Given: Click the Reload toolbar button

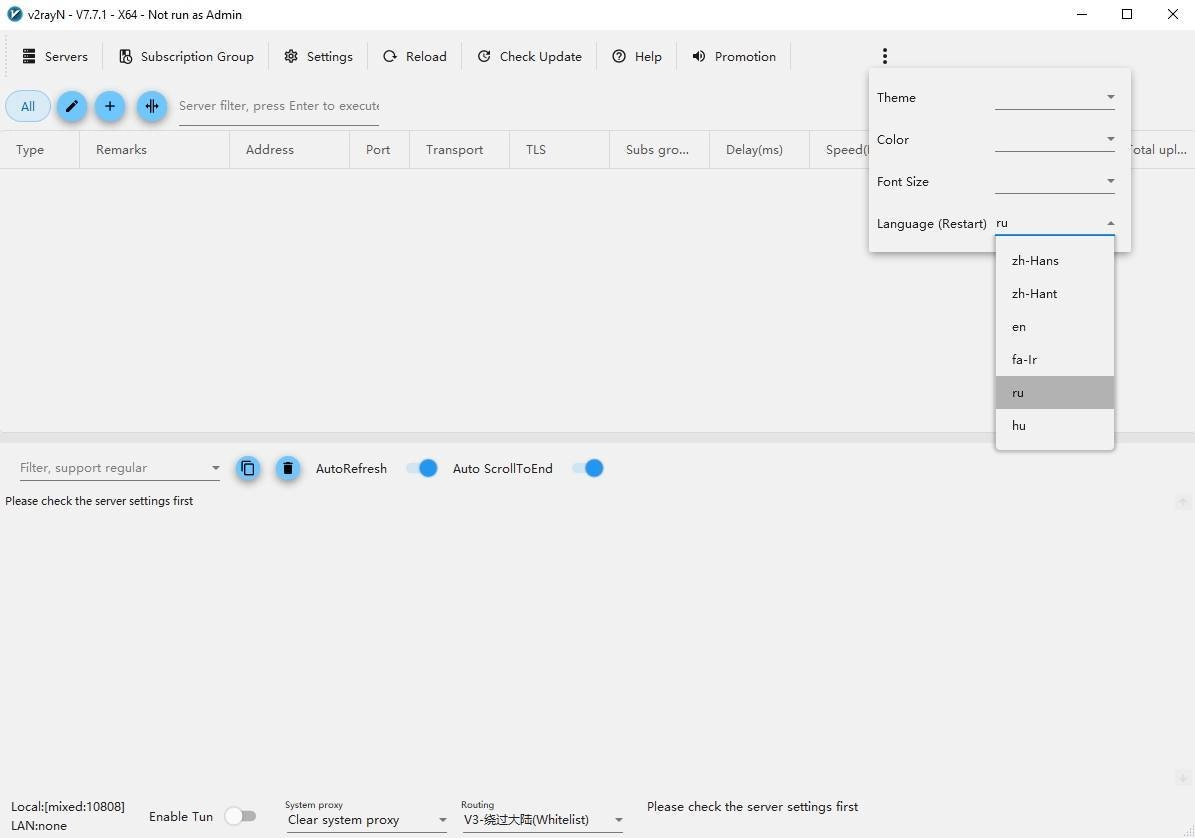Looking at the screenshot, I should [x=415, y=56].
